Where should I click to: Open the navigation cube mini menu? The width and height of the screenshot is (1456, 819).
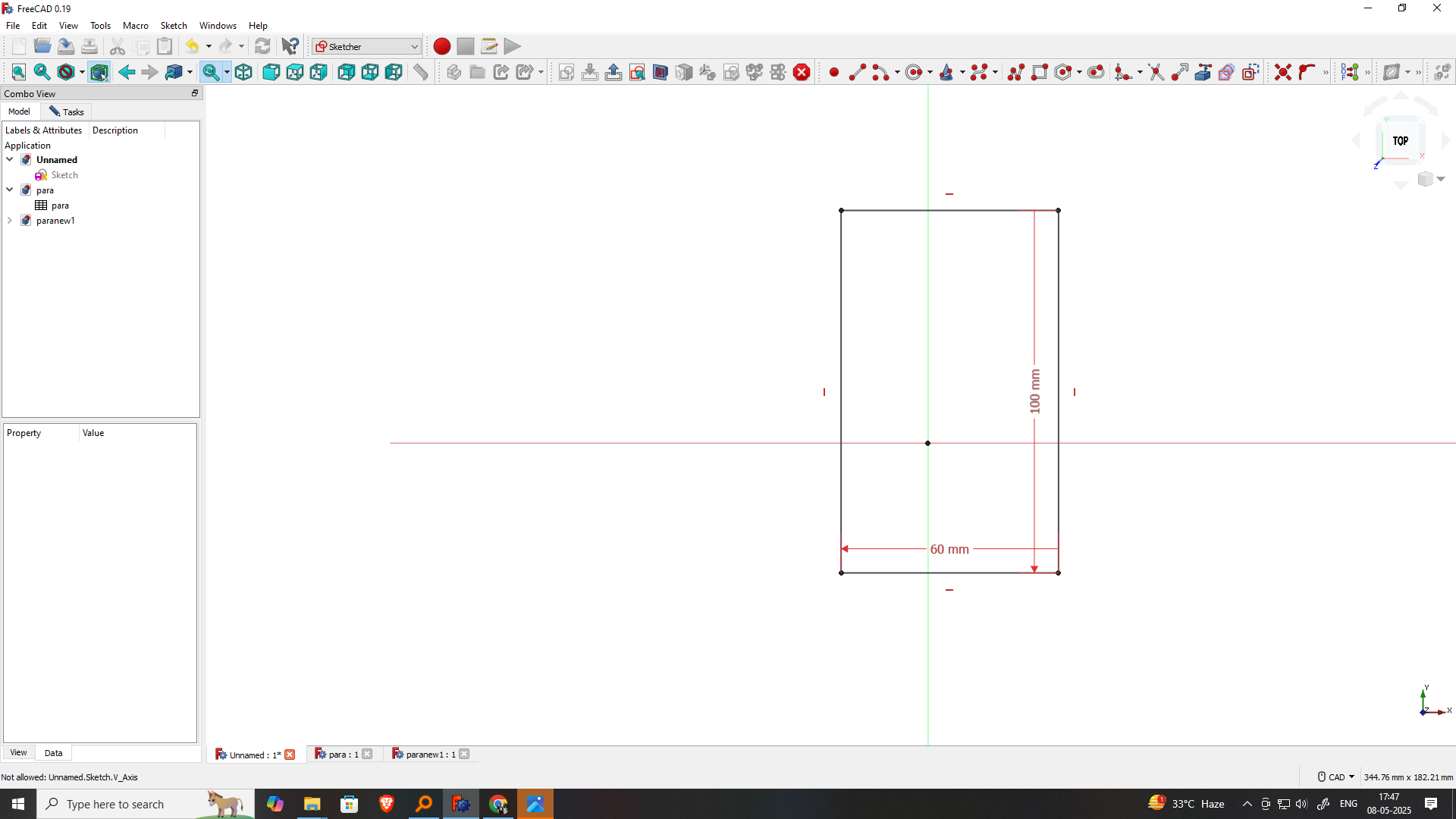click(1432, 179)
